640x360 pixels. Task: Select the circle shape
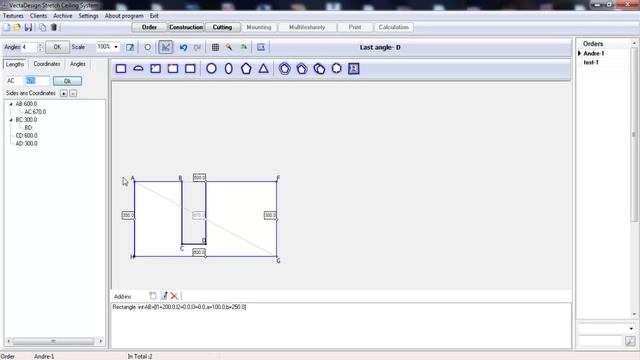pyautogui.click(x=211, y=69)
